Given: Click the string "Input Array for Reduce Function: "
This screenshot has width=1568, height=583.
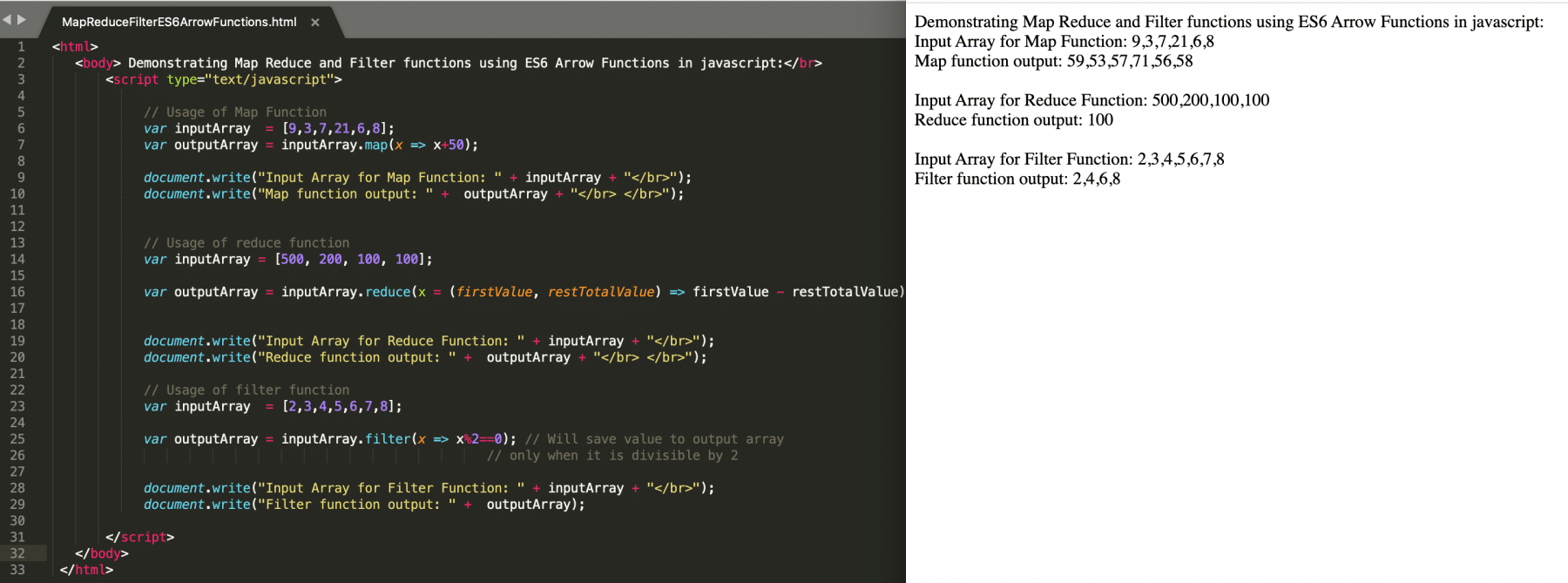Looking at the screenshot, I should pyautogui.click(x=391, y=342).
